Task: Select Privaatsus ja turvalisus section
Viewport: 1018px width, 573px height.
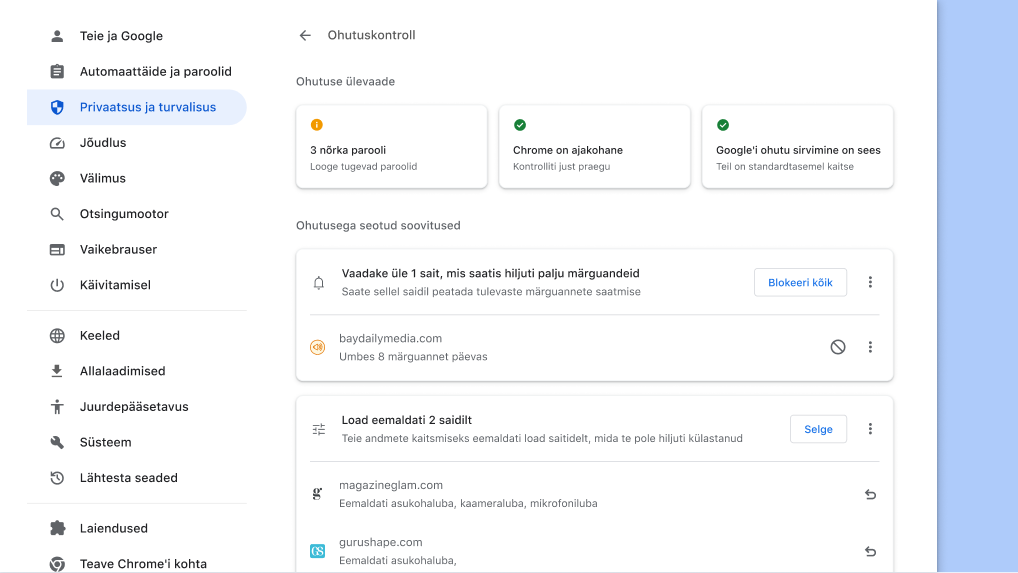Action: 136,107
